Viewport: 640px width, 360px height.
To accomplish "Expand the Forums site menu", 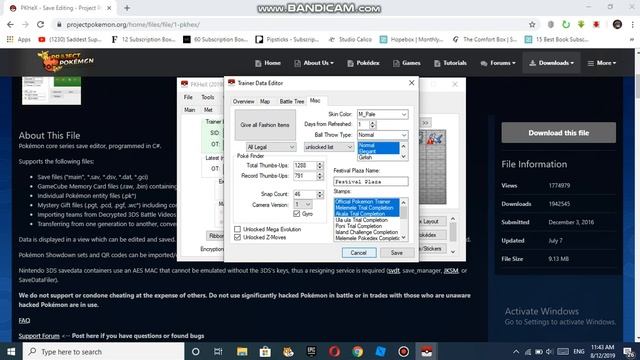I will (x=498, y=63).
